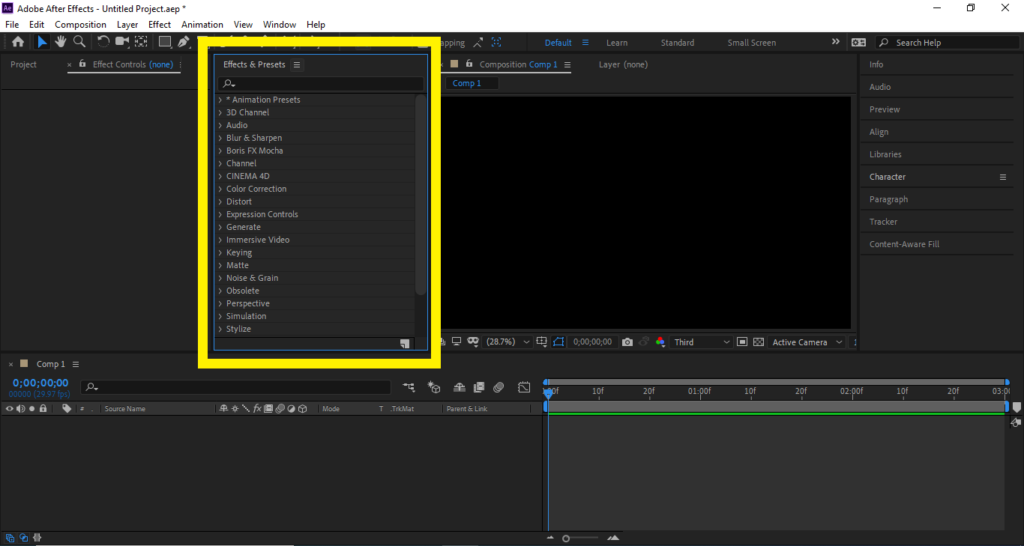
Task: Create new animation preset icon in Effects panel
Action: pos(405,344)
